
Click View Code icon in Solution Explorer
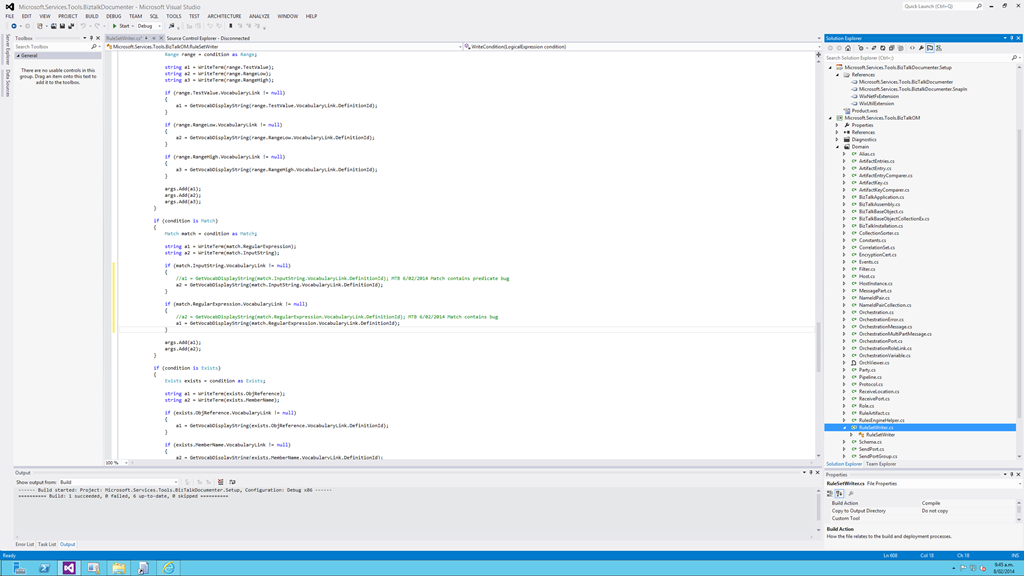point(912,48)
